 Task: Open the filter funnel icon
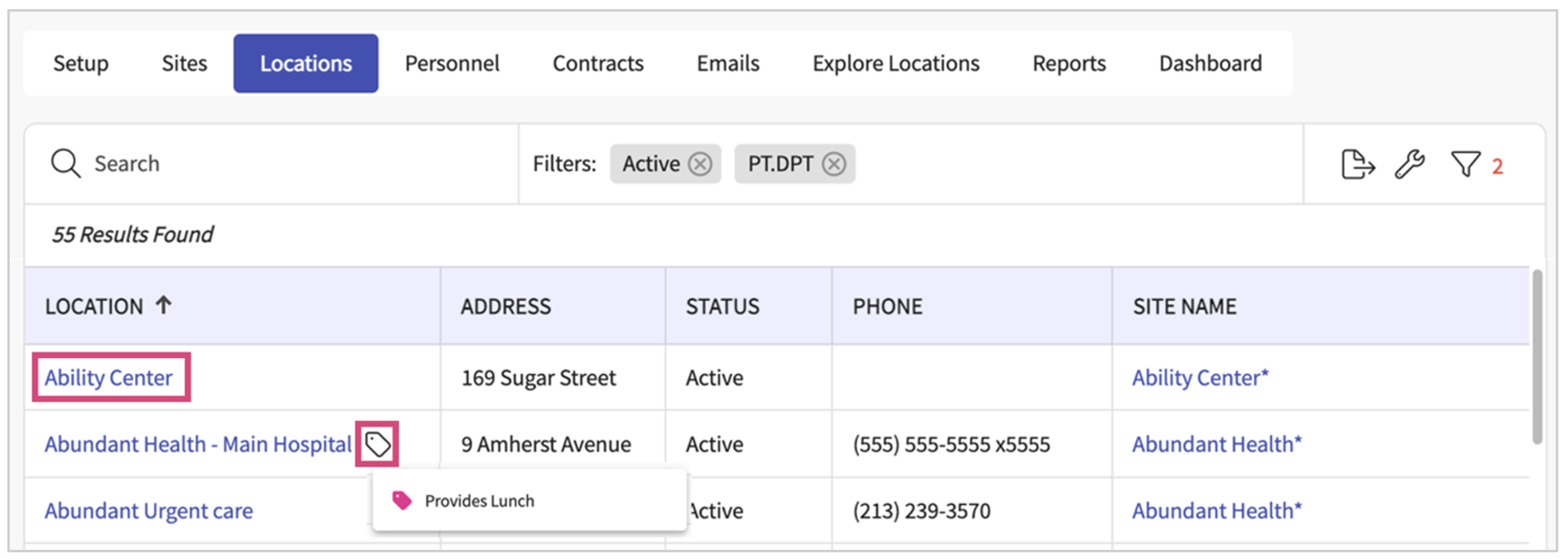[x=1465, y=164]
